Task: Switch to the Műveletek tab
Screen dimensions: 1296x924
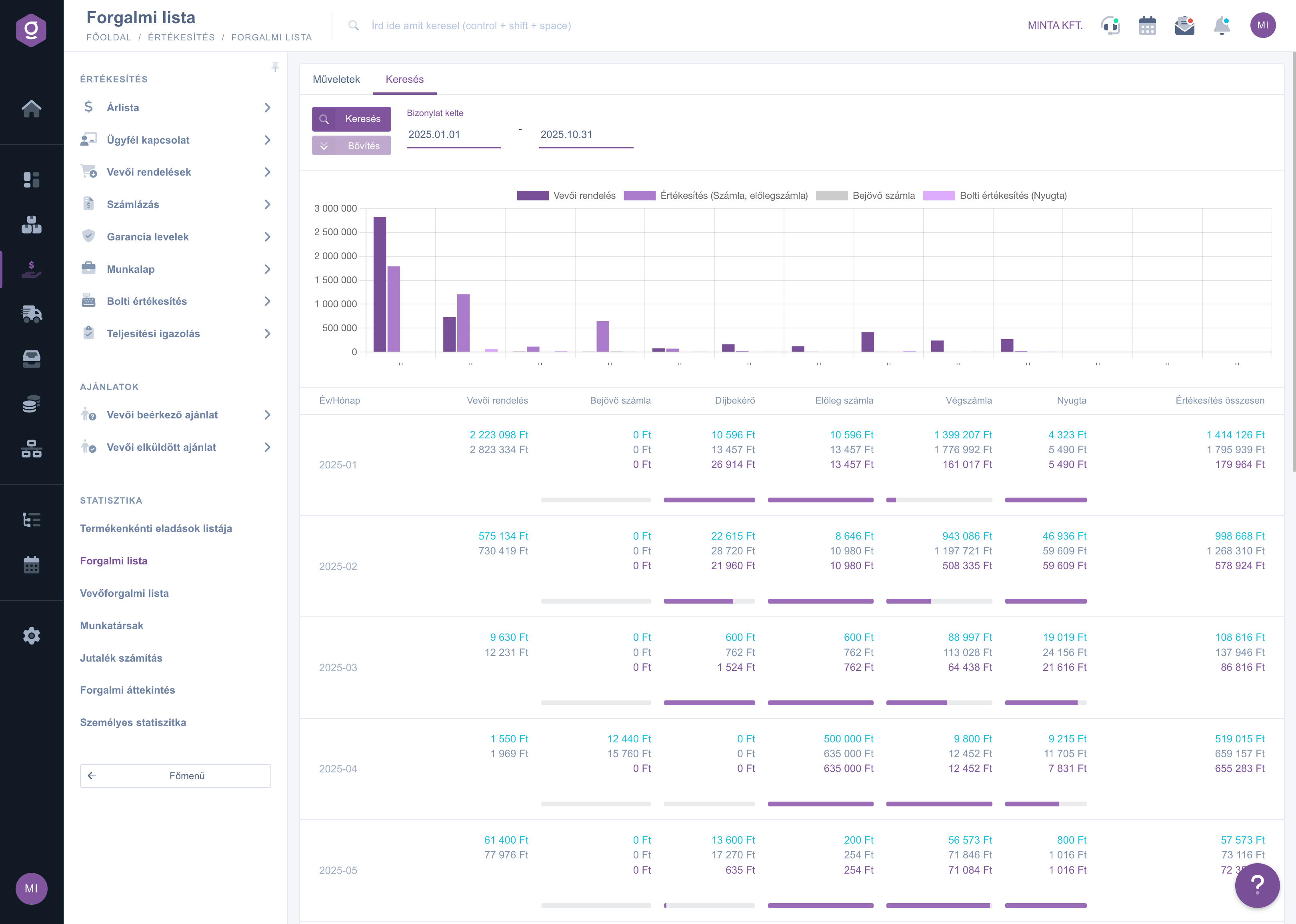Action: point(336,79)
